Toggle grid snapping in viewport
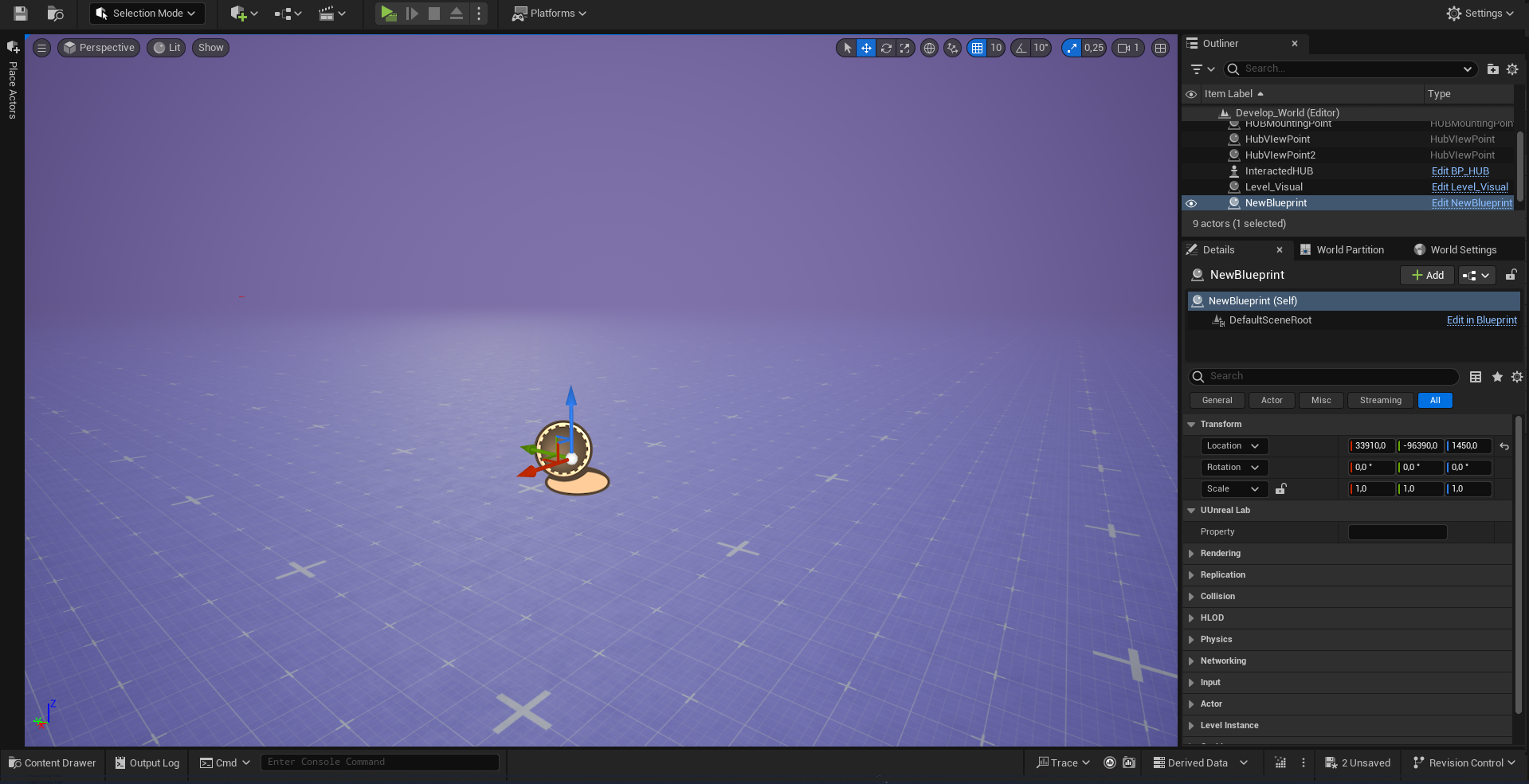This screenshot has height=784, width=1529. click(x=977, y=49)
